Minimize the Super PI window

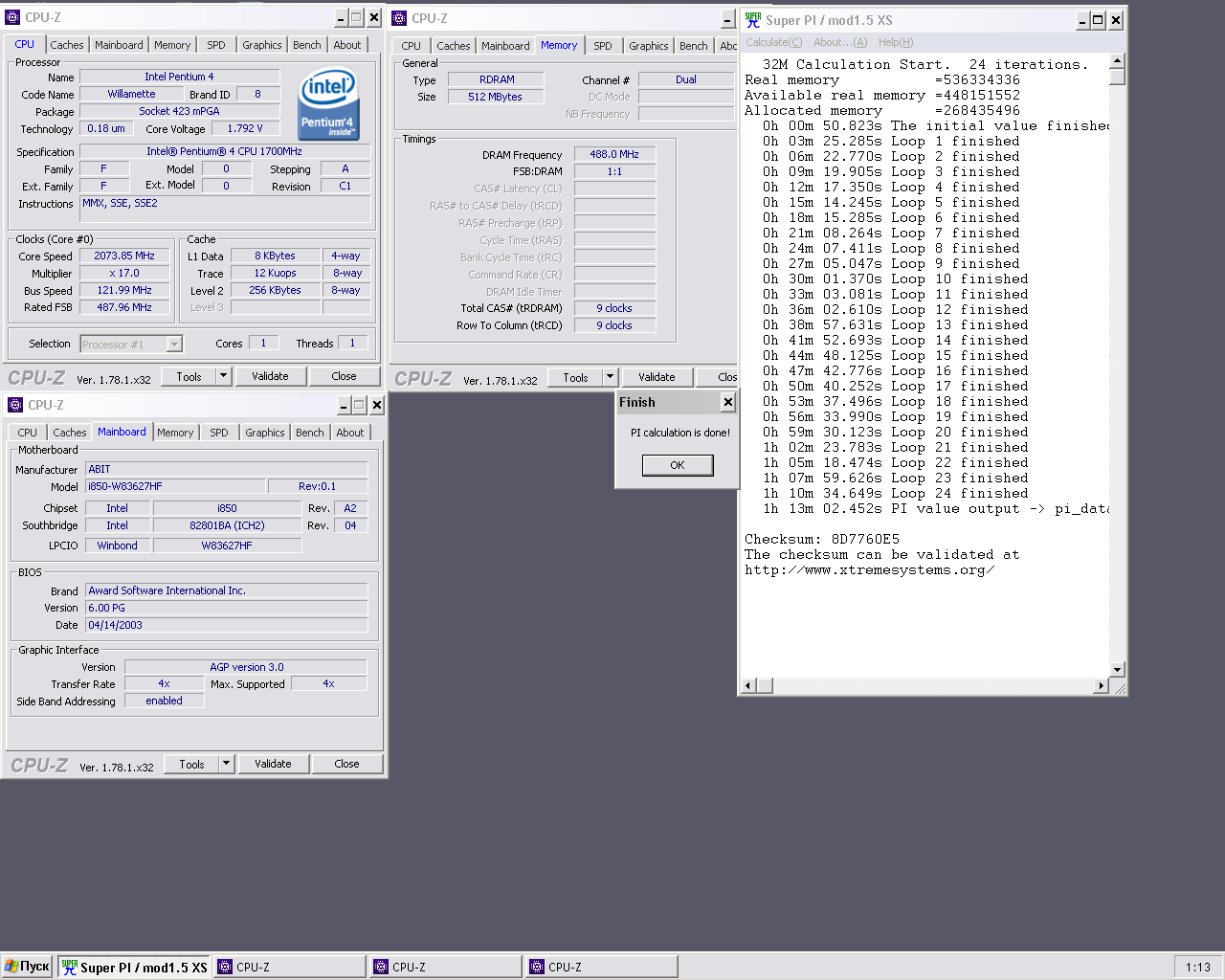click(x=1083, y=20)
